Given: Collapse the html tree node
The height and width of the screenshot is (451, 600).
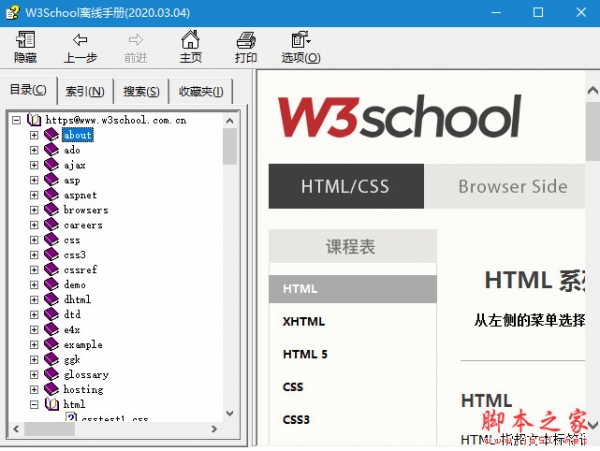Looking at the screenshot, I should click(x=34, y=404).
